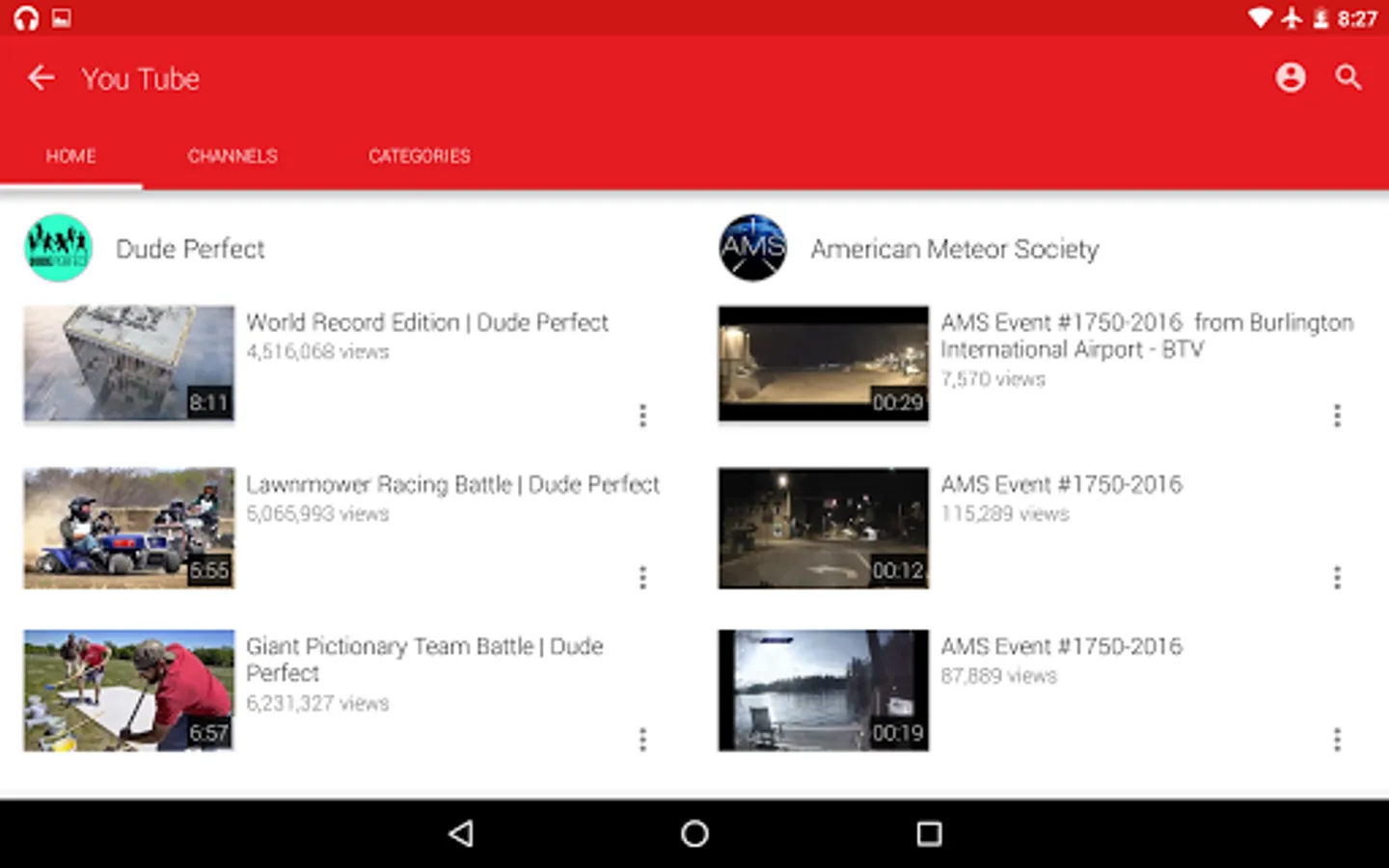Tap the back arrow beside You Tube

[x=41, y=77]
